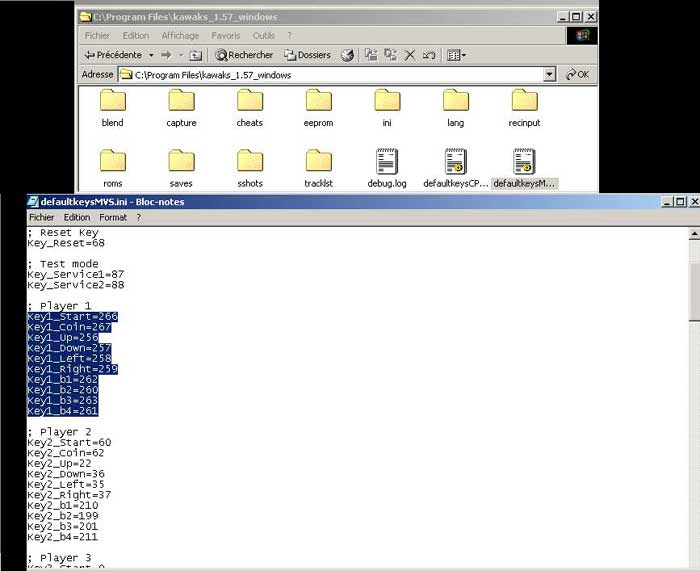Image resolution: width=700 pixels, height=571 pixels.
Task: Click the Rechercher button
Action: [243, 55]
